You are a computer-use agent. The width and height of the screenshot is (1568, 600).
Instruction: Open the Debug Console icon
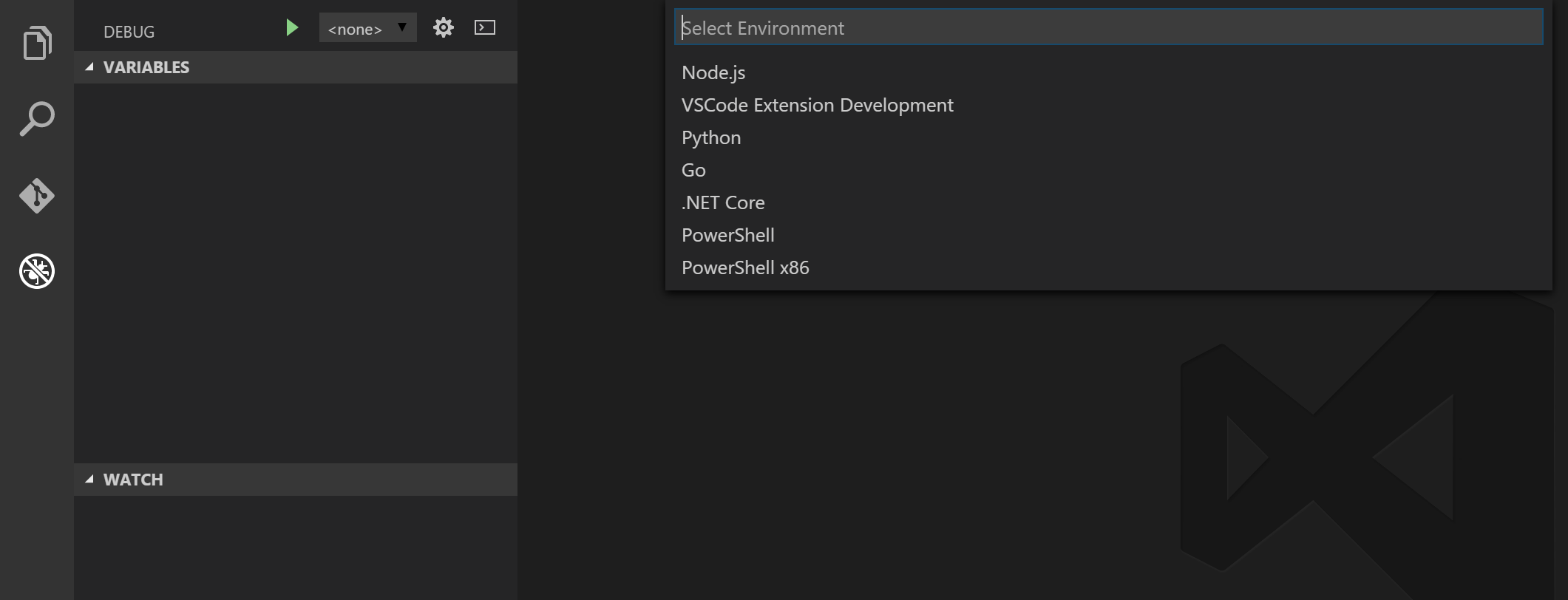tap(485, 27)
